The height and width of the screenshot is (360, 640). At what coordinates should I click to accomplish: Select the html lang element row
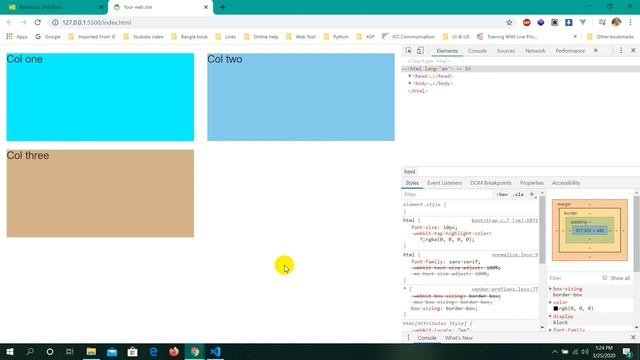pyautogui.click(x=520, y=69)
